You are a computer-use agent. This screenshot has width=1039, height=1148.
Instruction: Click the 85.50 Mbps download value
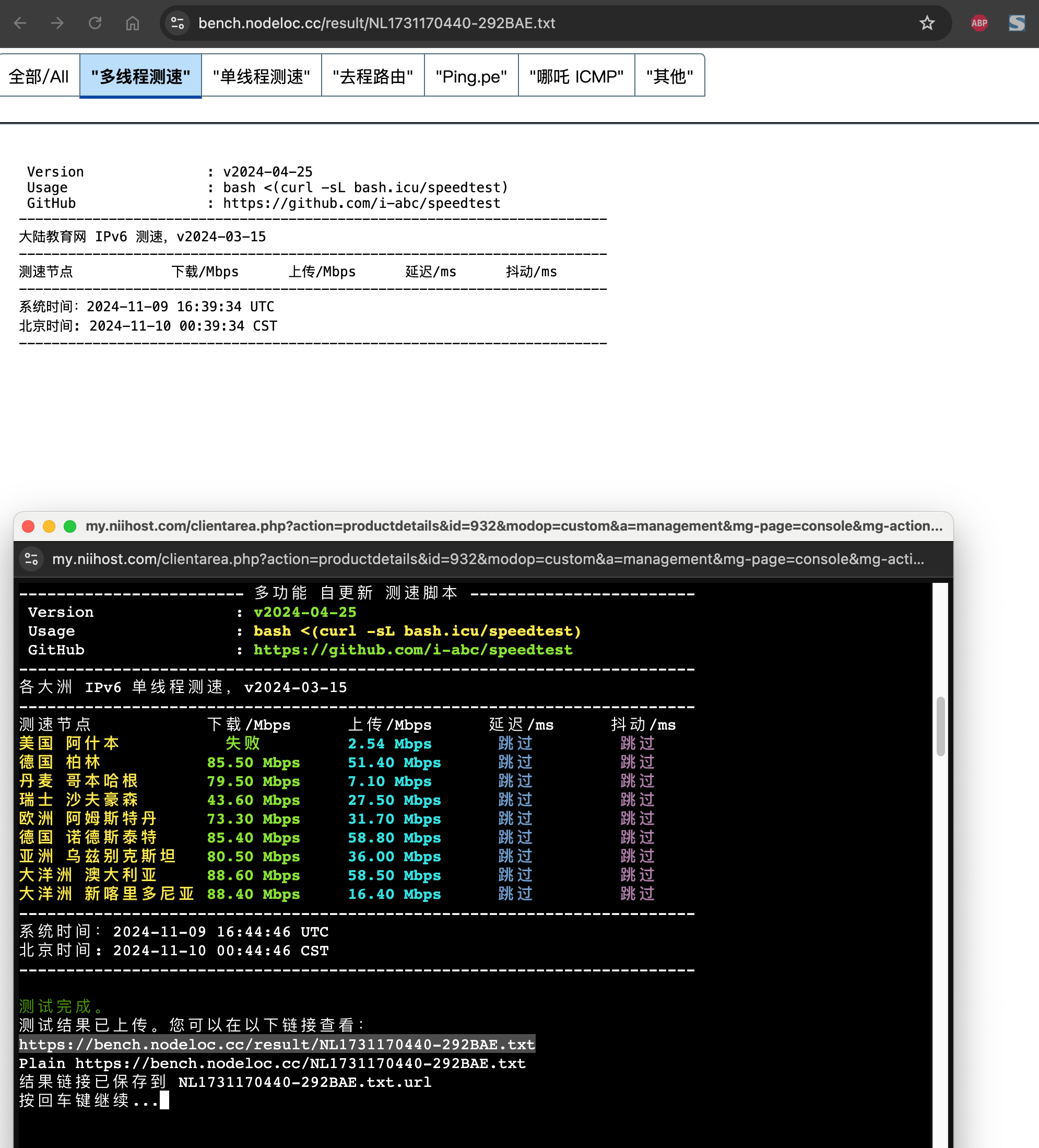253,763
